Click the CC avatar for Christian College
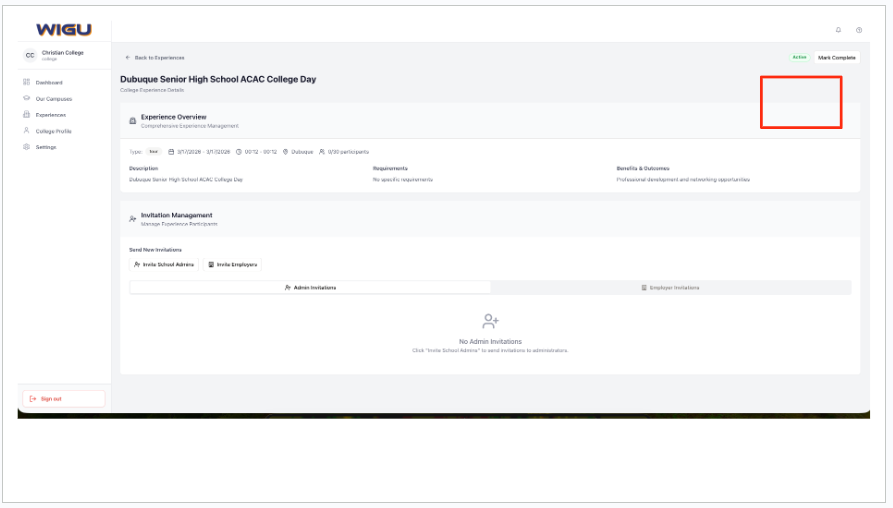Image resolution: width=893 pixels, height=508 pixels. click(x=30, y=56)
